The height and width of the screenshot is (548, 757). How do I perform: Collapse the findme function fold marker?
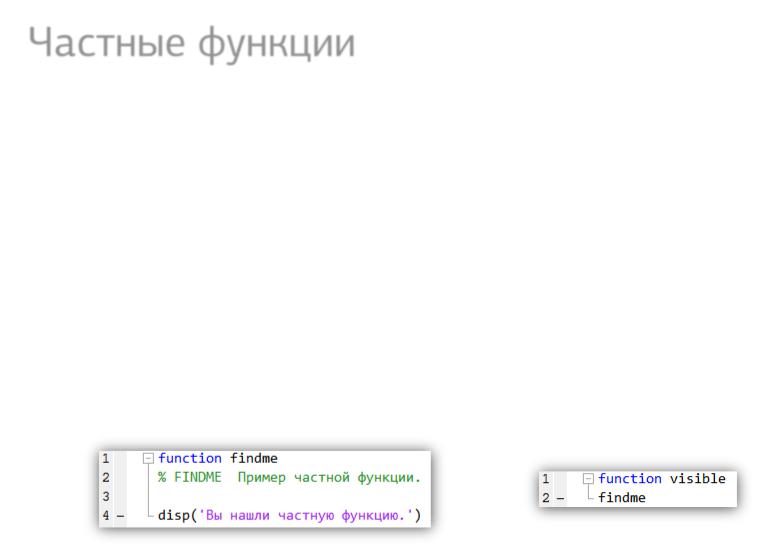(148, 459)
